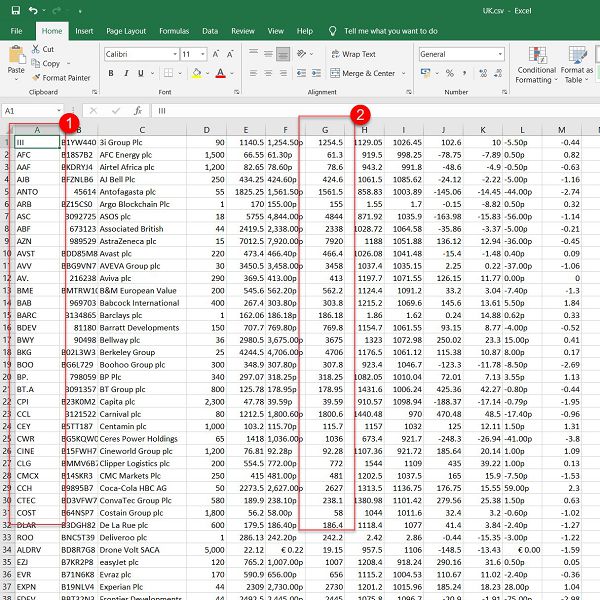Click the Borders icon
This screenshot has width=600, height=600.
(x=168, y=73)
